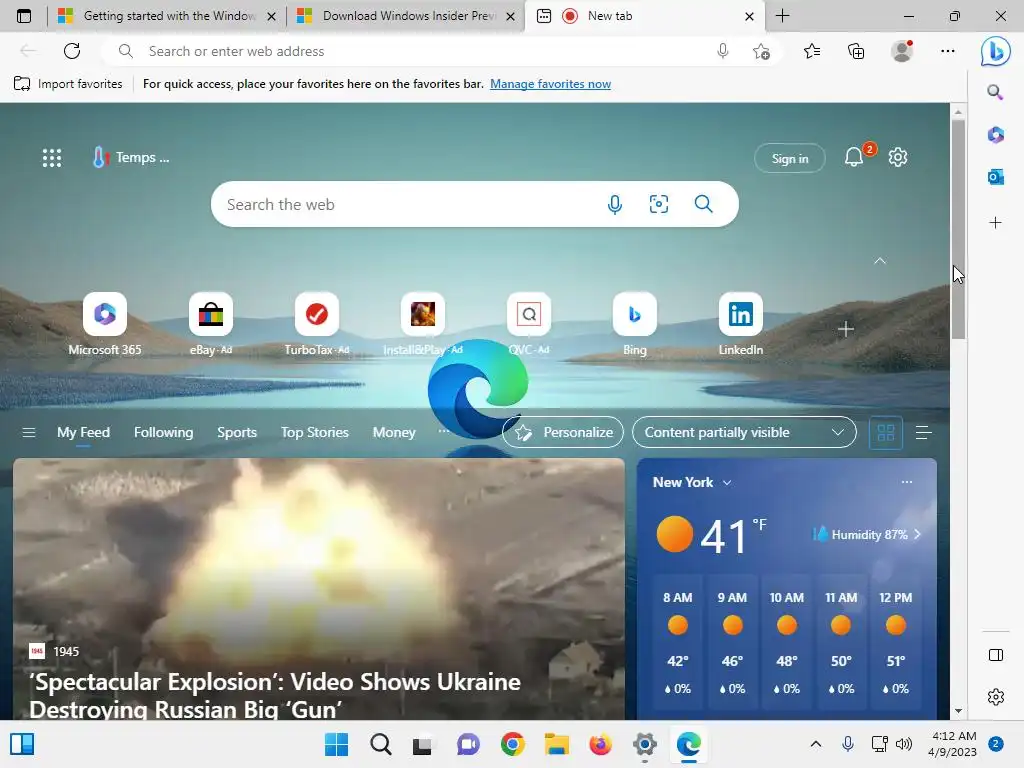Click the sidebar search icon
This screenshot has height=768, width=1024.
995,92
